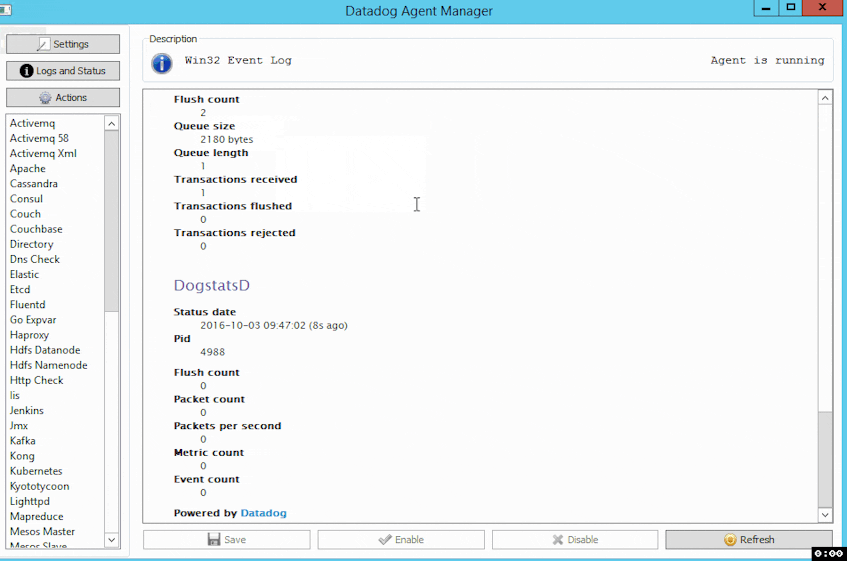Viewport: 847px width, 561px height.
Task: Open Logs and Status
Action: point(63,71)
